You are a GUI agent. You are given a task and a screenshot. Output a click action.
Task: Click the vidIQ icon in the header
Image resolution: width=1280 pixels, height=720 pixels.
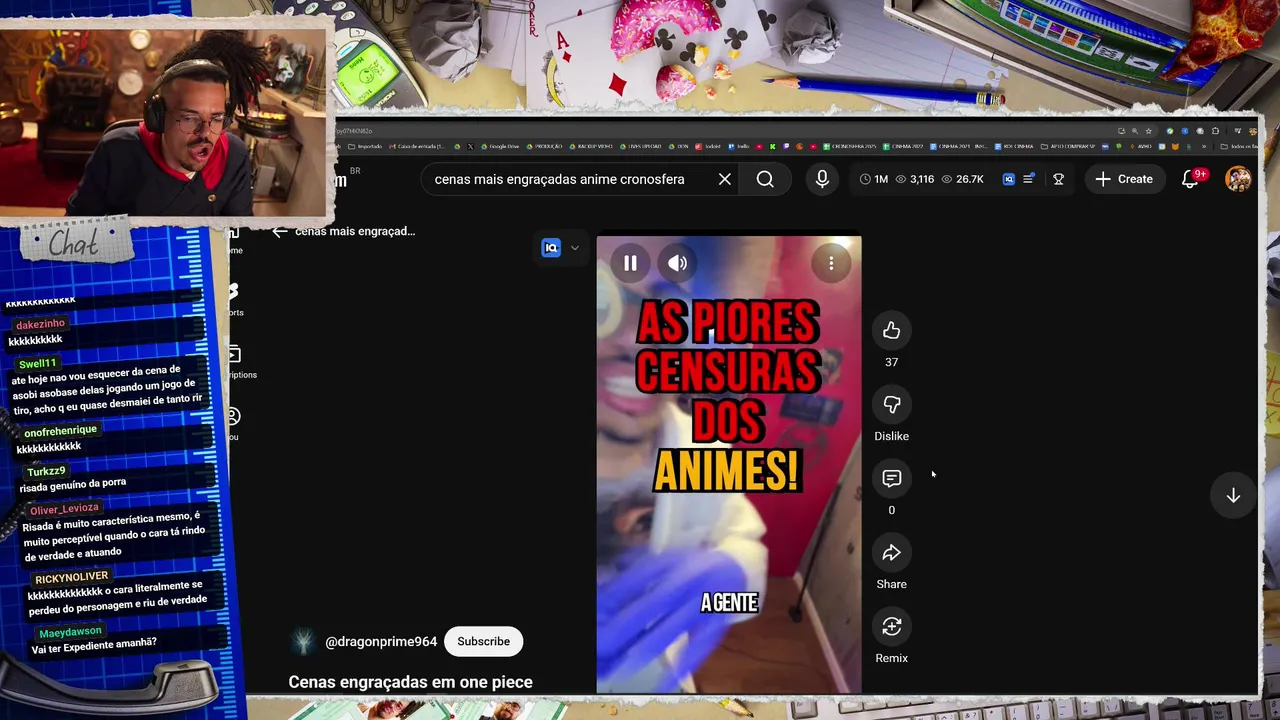(1009, 179)
